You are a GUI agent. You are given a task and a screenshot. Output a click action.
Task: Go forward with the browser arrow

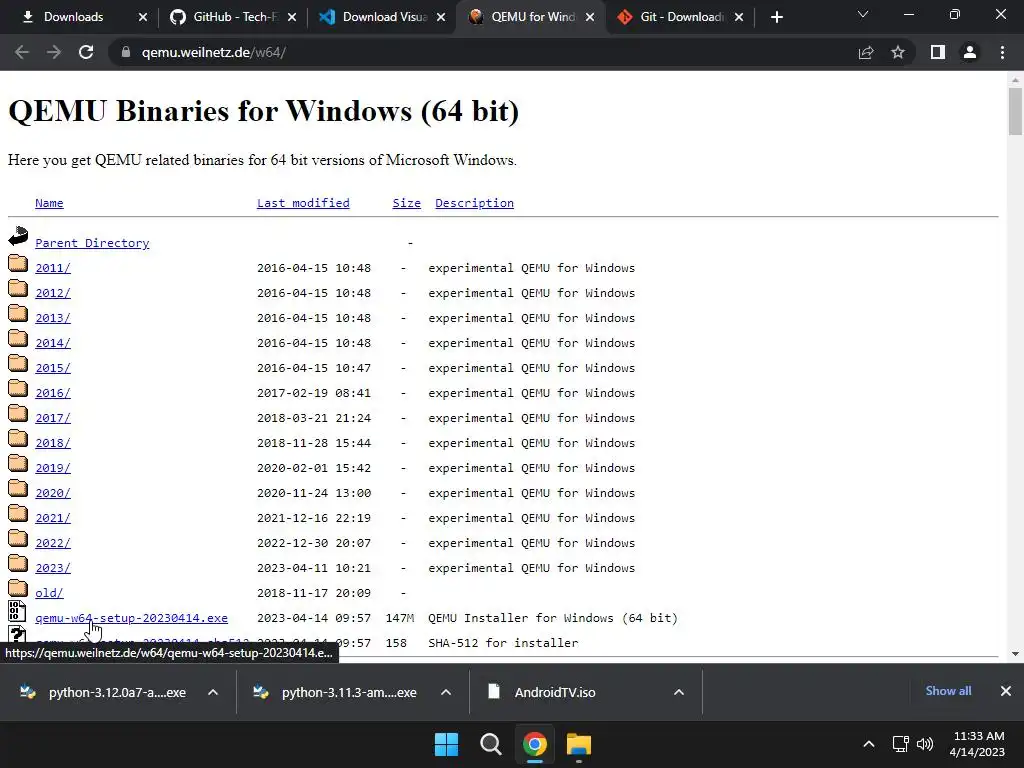click(x=54, y=52)
